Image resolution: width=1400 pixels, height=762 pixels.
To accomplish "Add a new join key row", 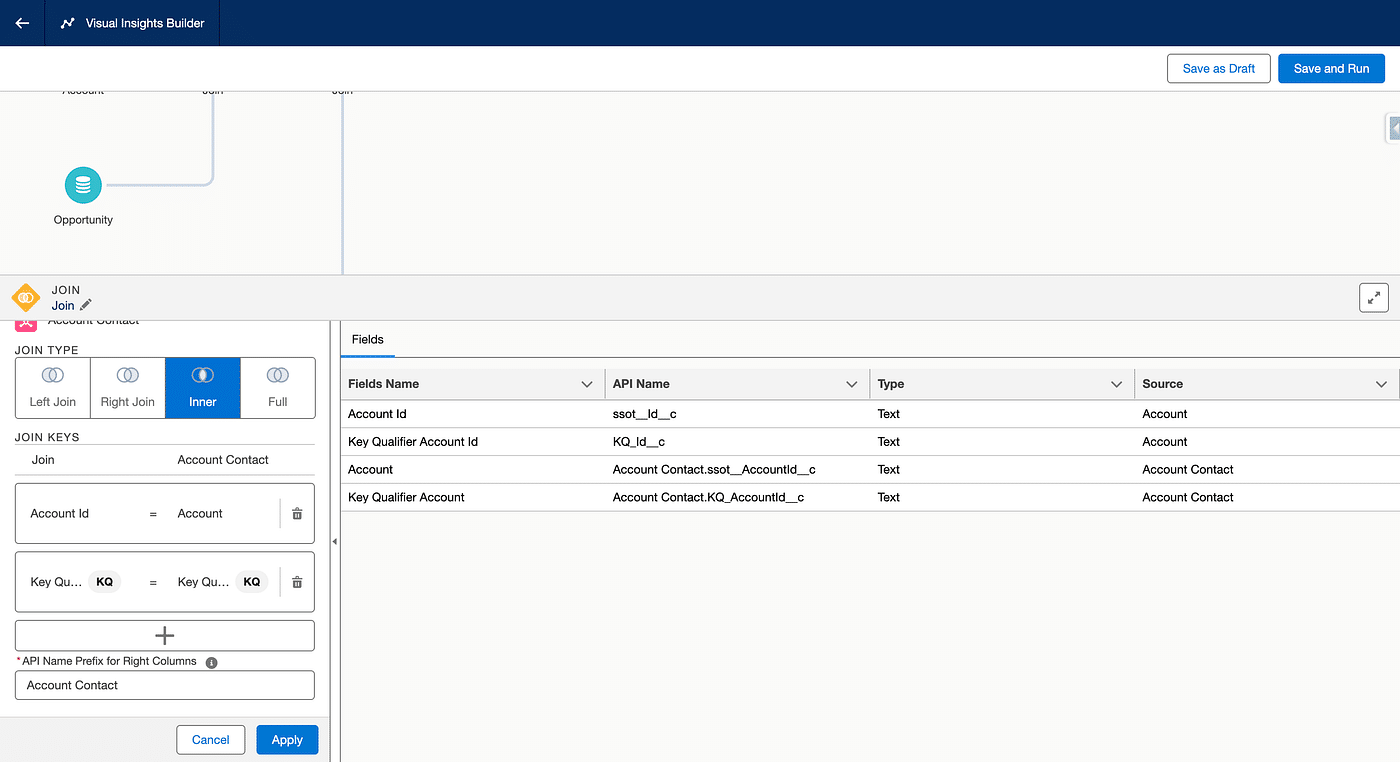I will coord(165,636).
